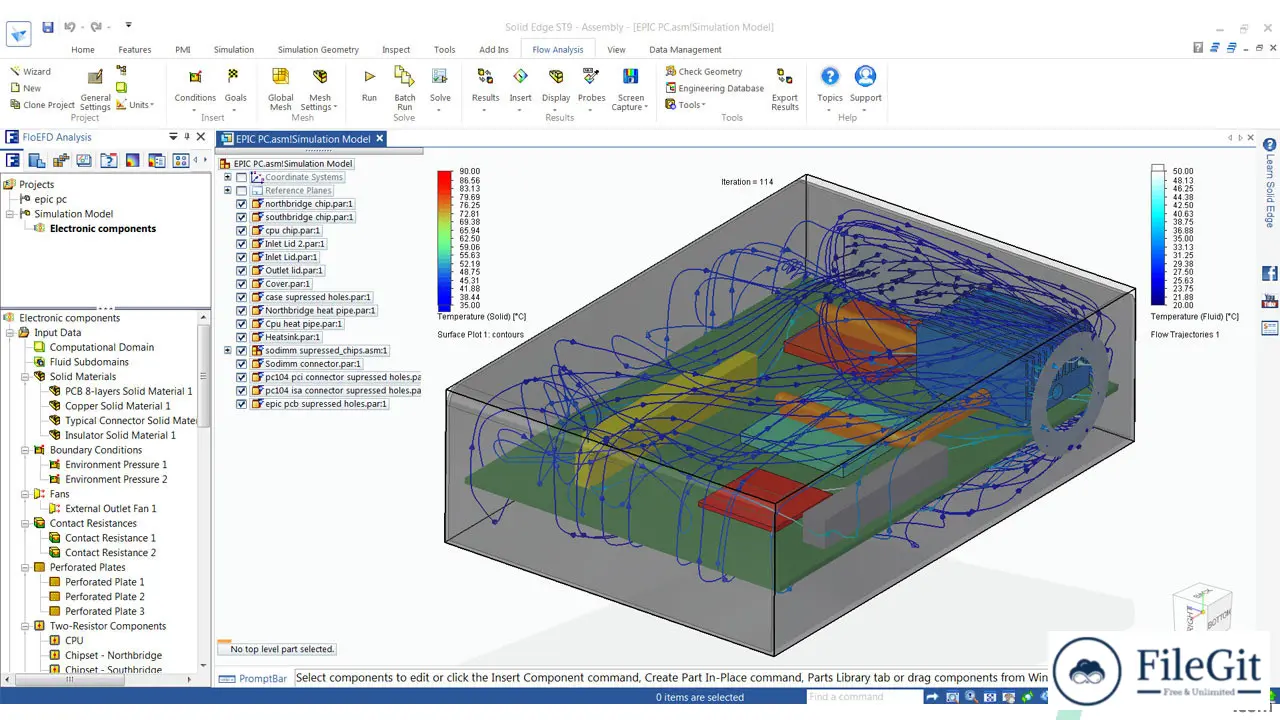Click the Goals flag icon
The width and height of the screenshot is (1280, 720).
[x=235, y=77]
